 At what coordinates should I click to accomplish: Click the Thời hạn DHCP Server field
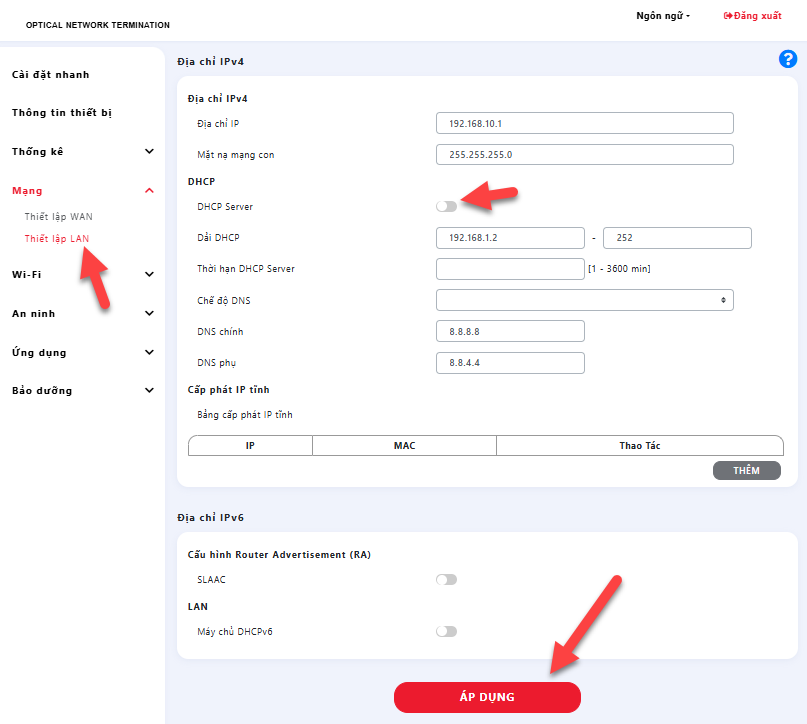(x=510, y=269)
